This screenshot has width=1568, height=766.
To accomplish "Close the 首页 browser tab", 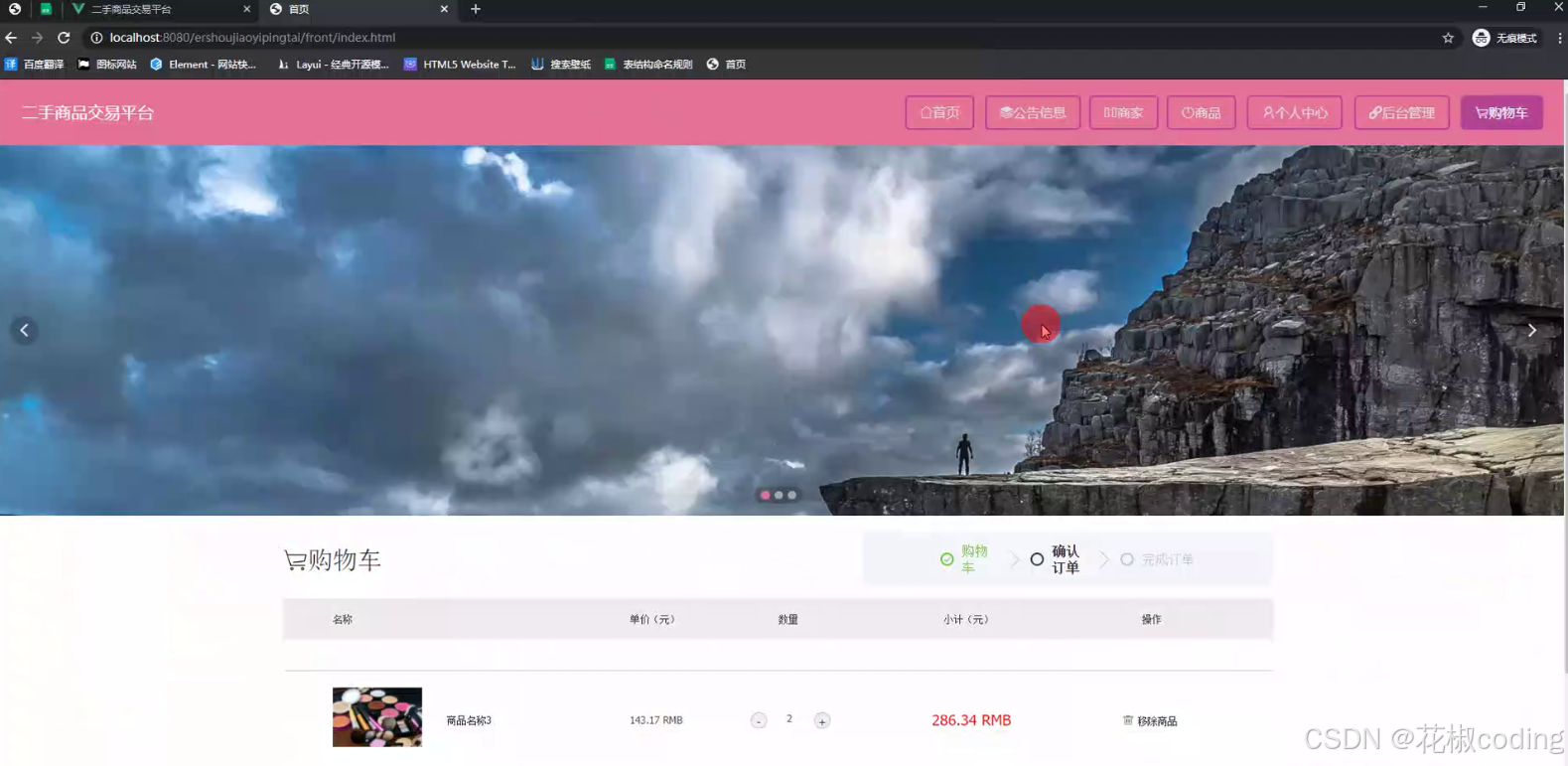I will pos(444,9).
